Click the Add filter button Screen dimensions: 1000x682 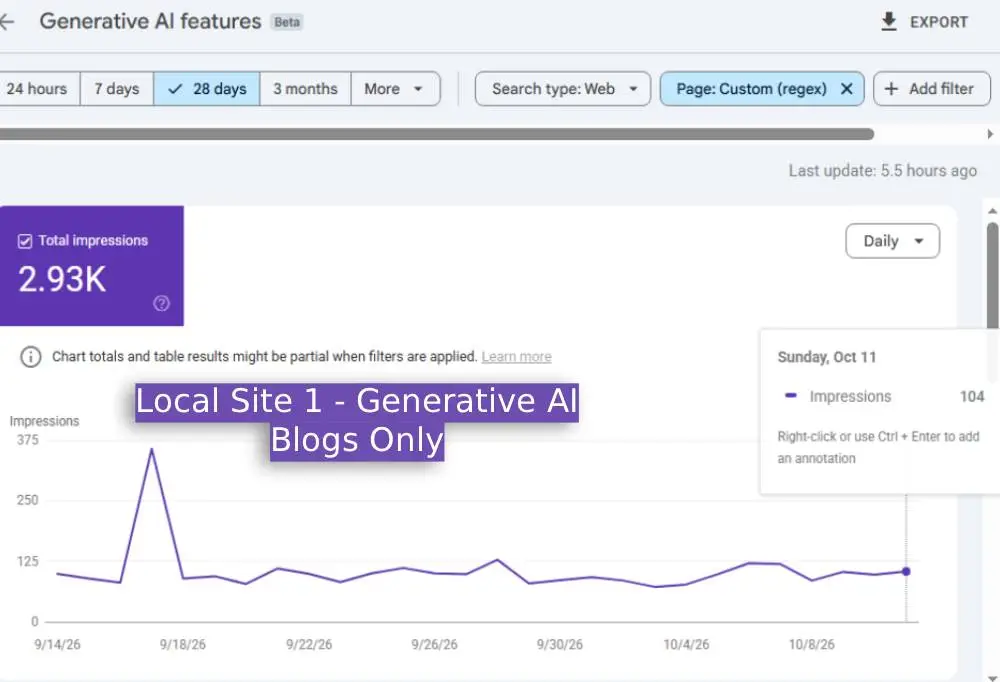(932, 89)
